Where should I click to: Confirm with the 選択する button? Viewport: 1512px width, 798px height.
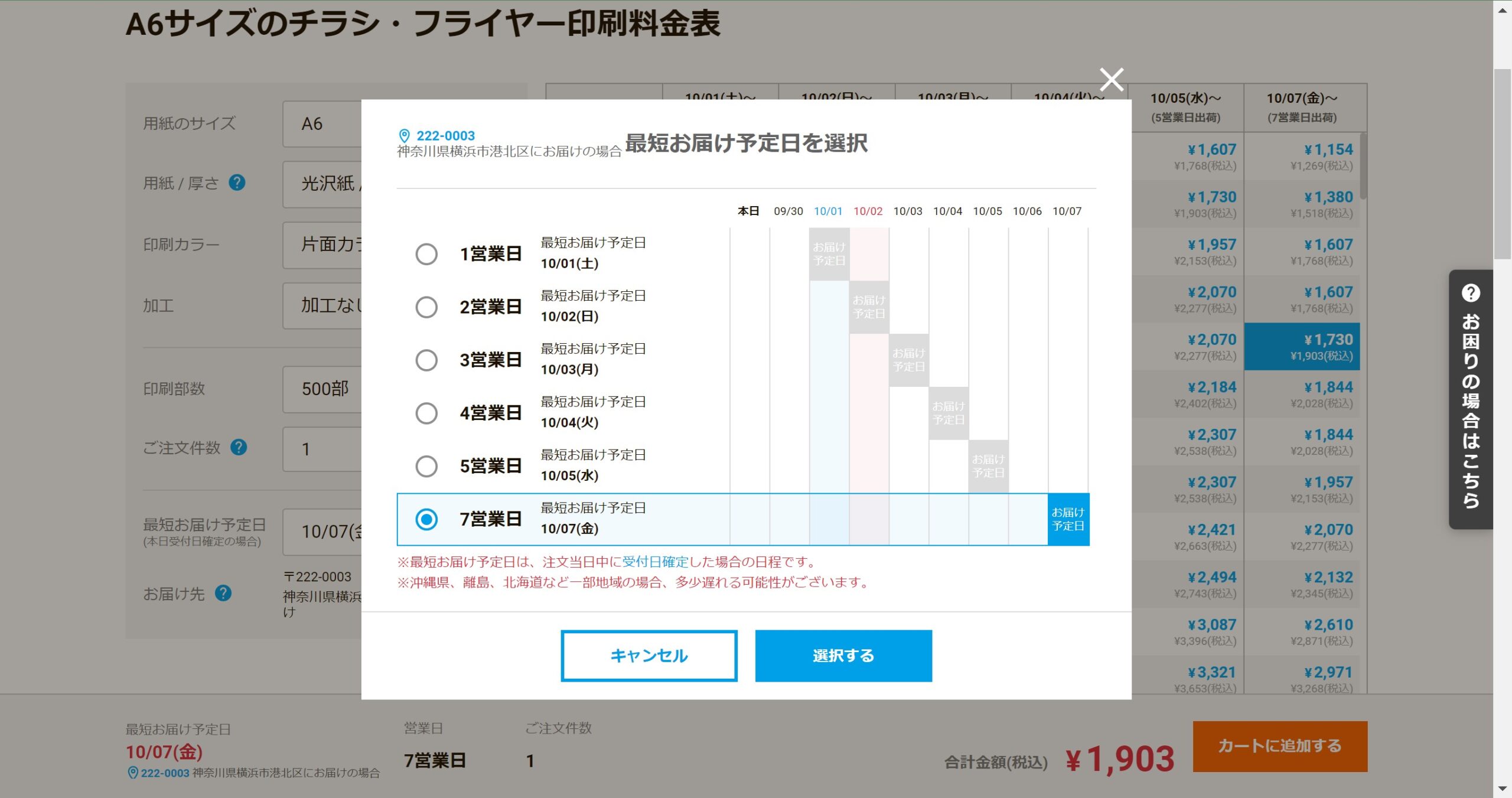(843, 656)
